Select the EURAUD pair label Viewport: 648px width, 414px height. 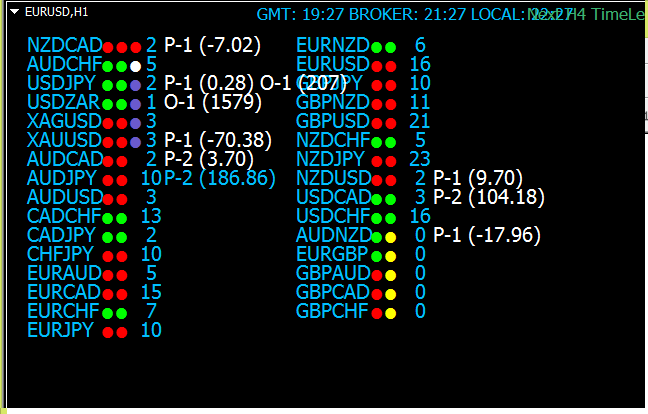64,273
